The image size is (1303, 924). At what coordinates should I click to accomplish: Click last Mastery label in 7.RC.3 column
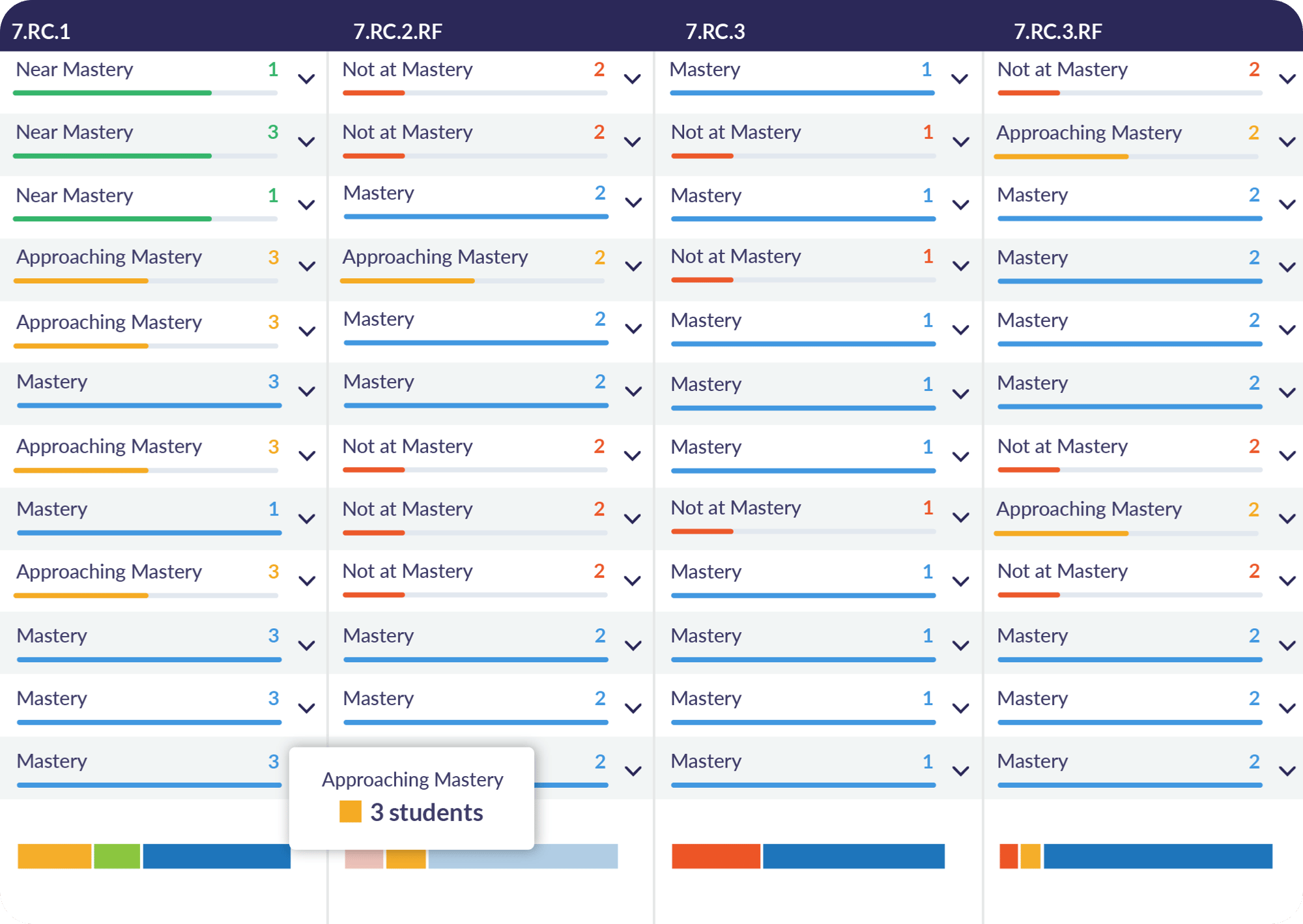pyautogui.click(x=706, y=761)
